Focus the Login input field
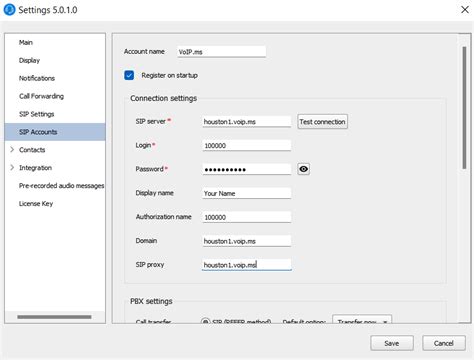The width and height of the screenshot is (474, 360). pyautogui.click(x=247, y=145)
